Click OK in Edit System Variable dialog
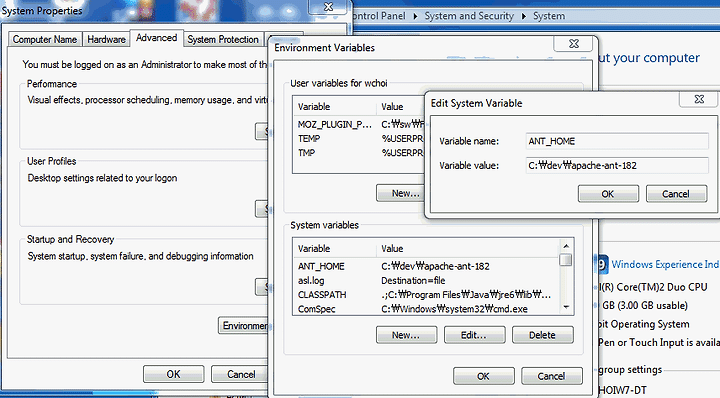Viewport: 720px width, 398px height. coord(608,194)
